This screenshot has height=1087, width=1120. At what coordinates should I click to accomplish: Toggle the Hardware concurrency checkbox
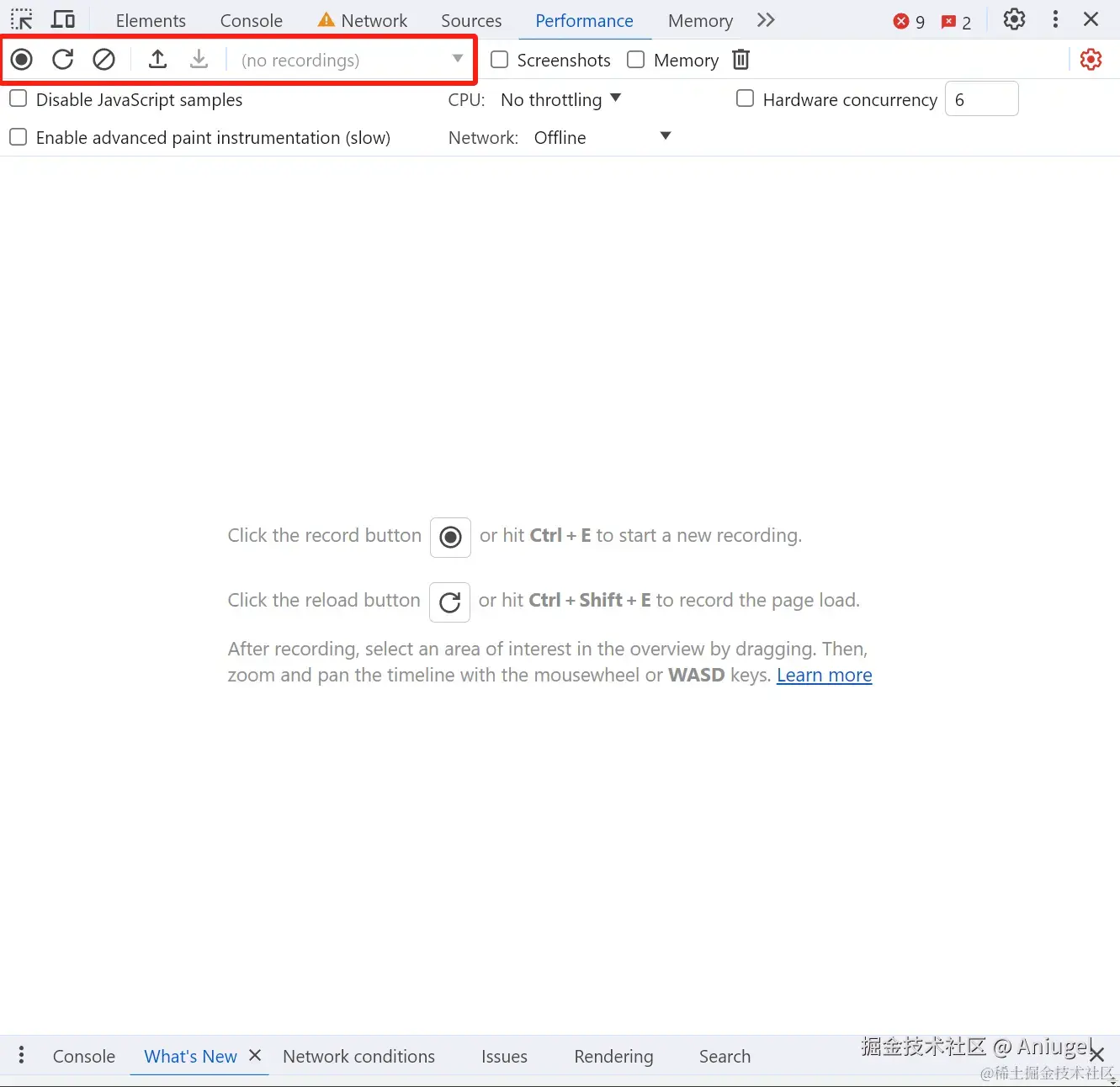click(x=745, y=98)
